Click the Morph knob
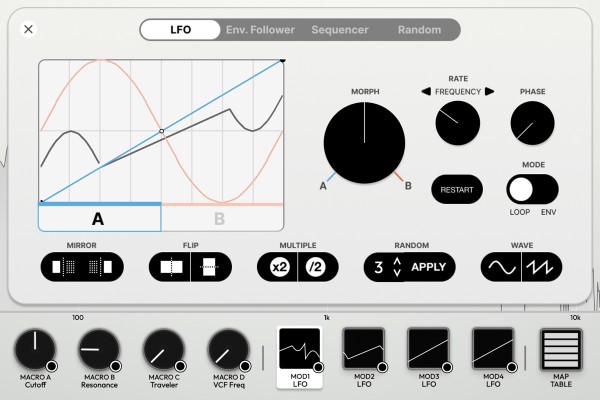 pos(365,145)
